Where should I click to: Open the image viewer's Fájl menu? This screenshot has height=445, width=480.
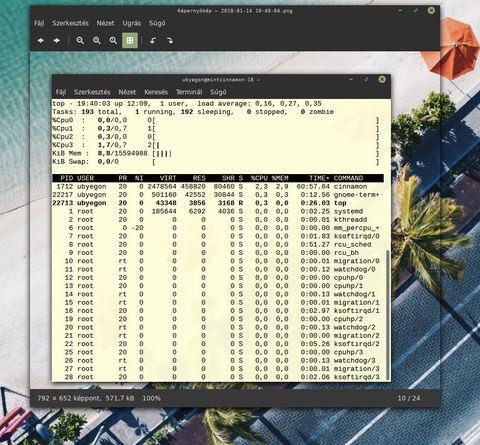pos(39,23)
